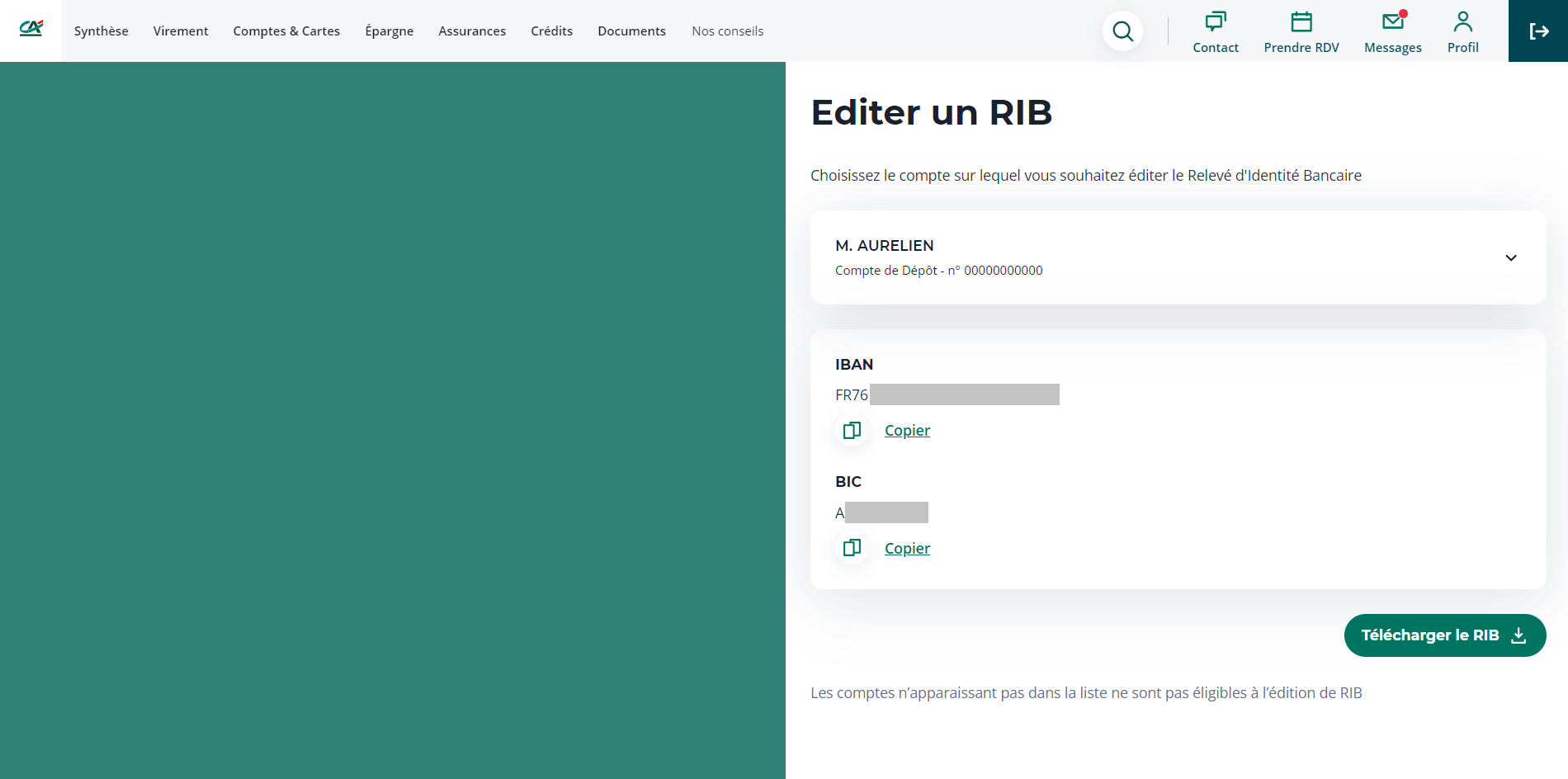
Task: Open the Profil user icon
Action: [1462, 21]
